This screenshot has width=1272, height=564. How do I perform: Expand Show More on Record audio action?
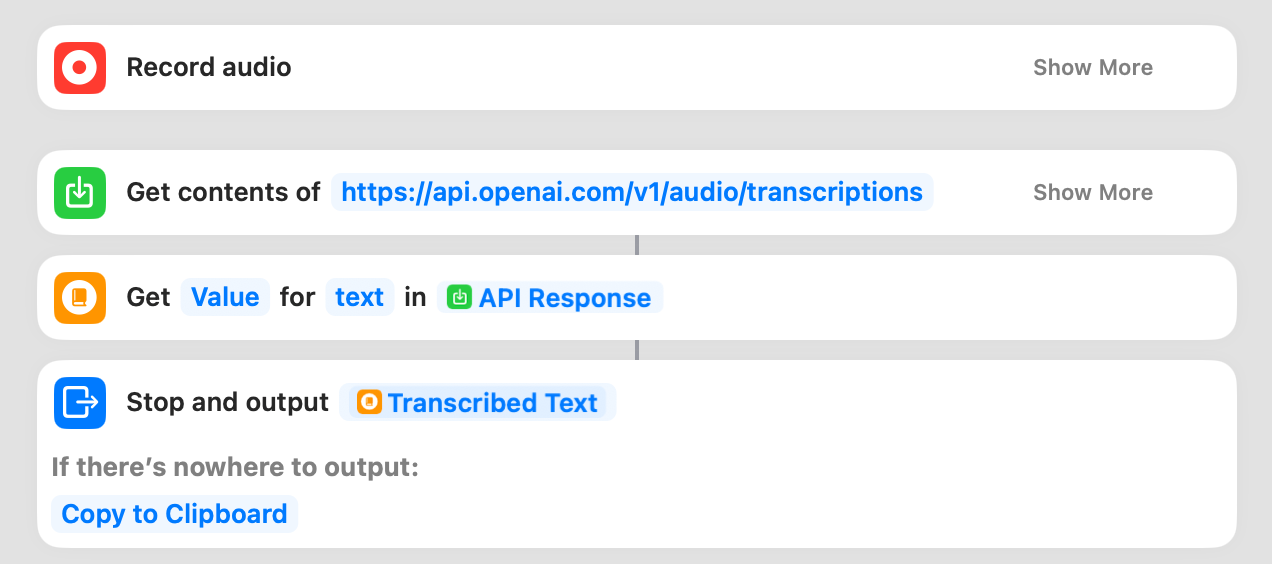click(x=1092, y=68)
